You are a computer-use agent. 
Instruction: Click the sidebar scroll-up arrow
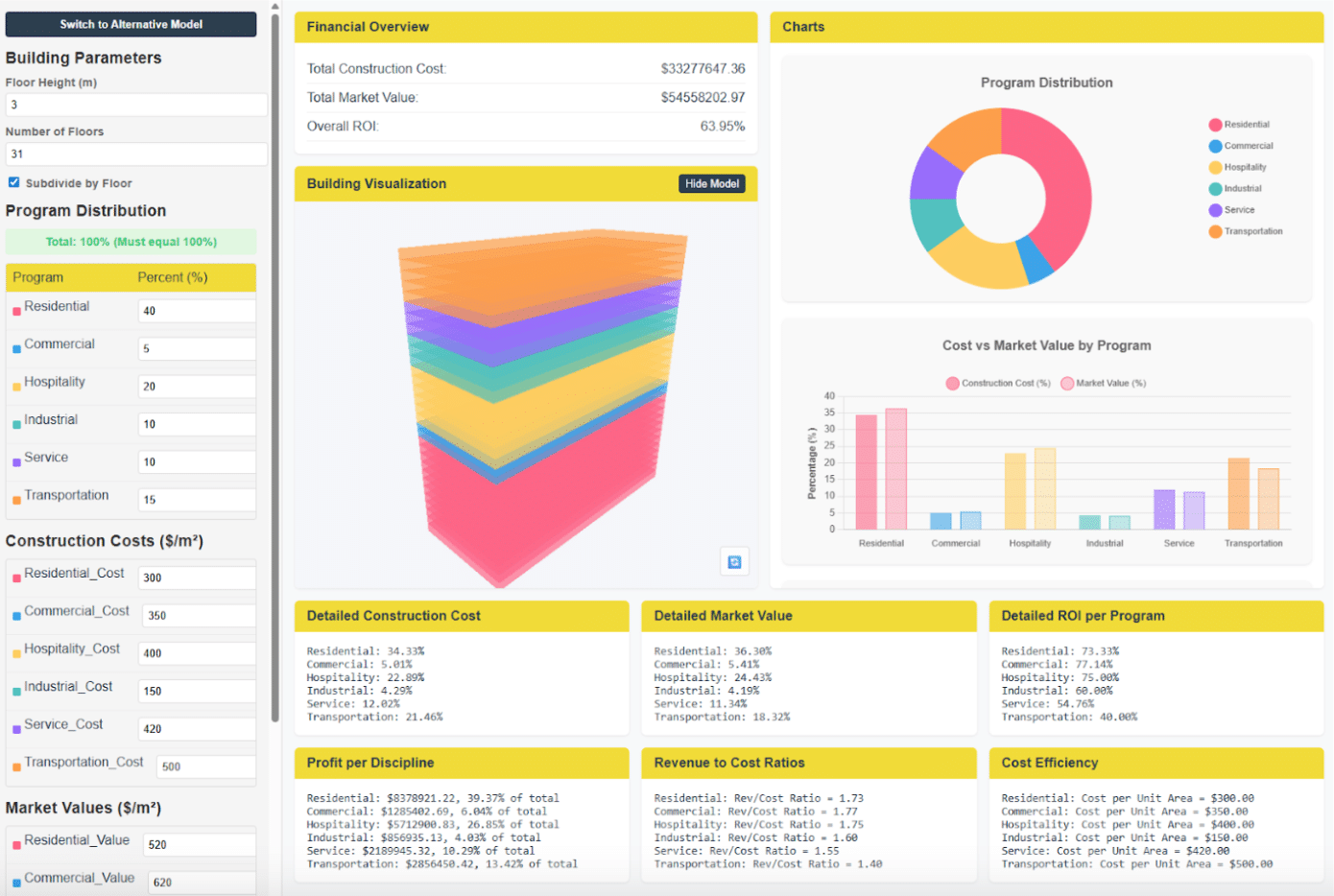(275, 6)
